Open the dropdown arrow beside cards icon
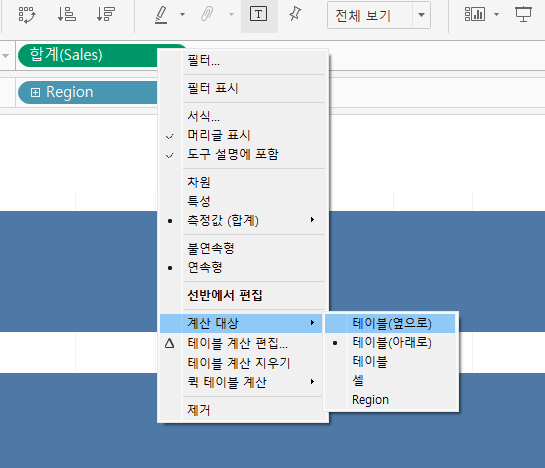Screen dimensions: 545x468 click(x=496, y=15)
